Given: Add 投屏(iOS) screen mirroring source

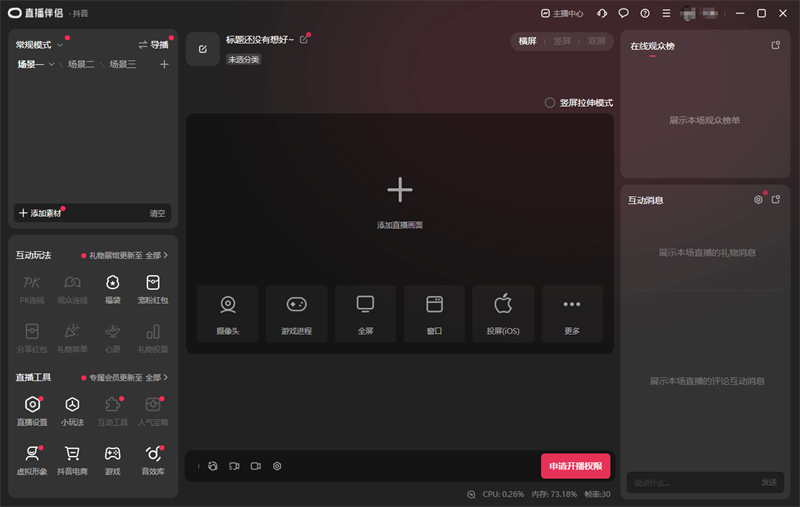Looking at the screenshot, I should [503, 313].
